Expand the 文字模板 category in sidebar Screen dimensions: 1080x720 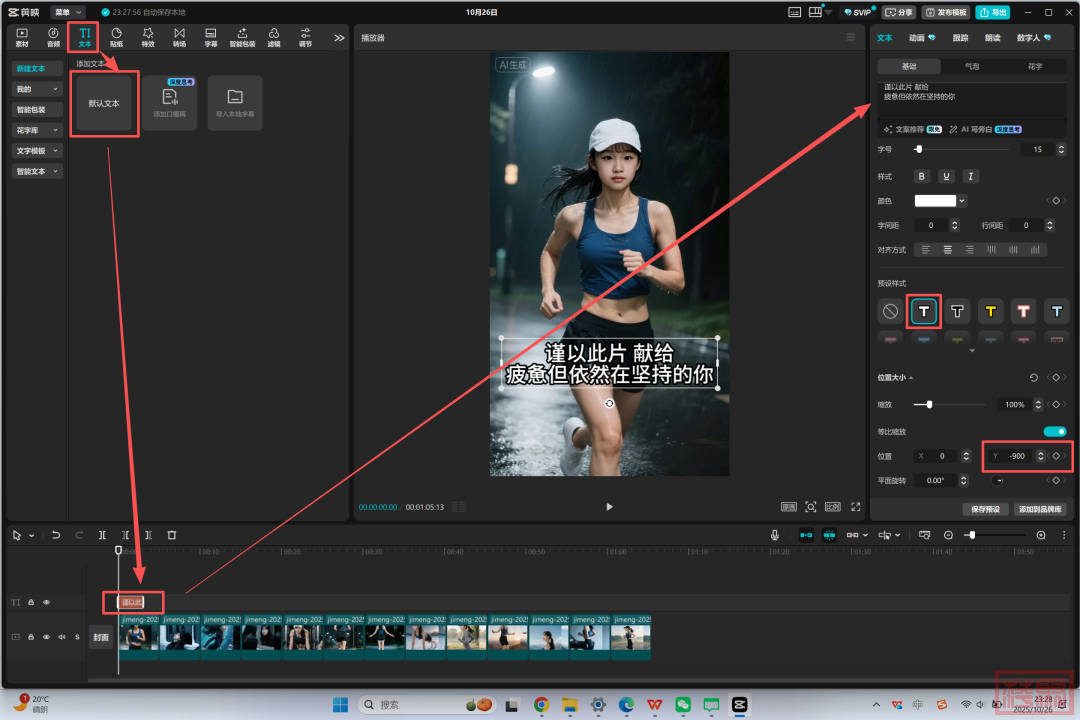tap(37, 151)
